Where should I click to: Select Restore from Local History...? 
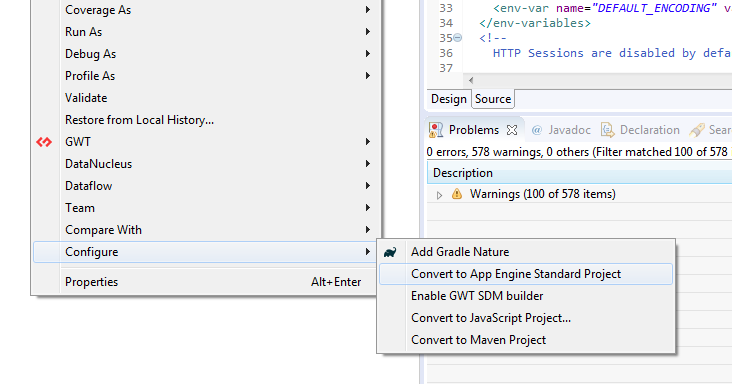pos(205,120)
